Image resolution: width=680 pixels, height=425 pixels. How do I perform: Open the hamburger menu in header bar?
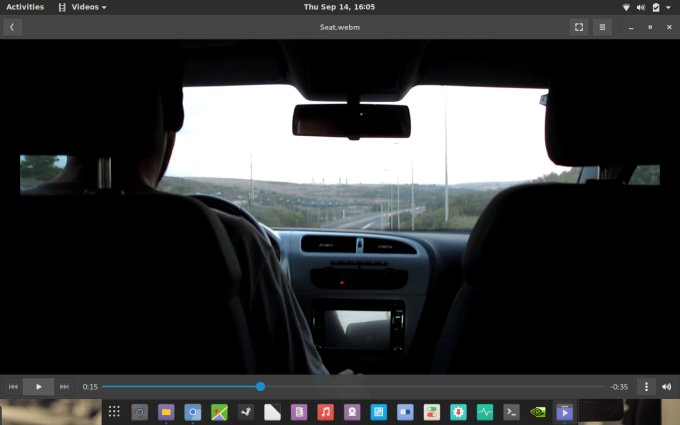click(602, 27)
